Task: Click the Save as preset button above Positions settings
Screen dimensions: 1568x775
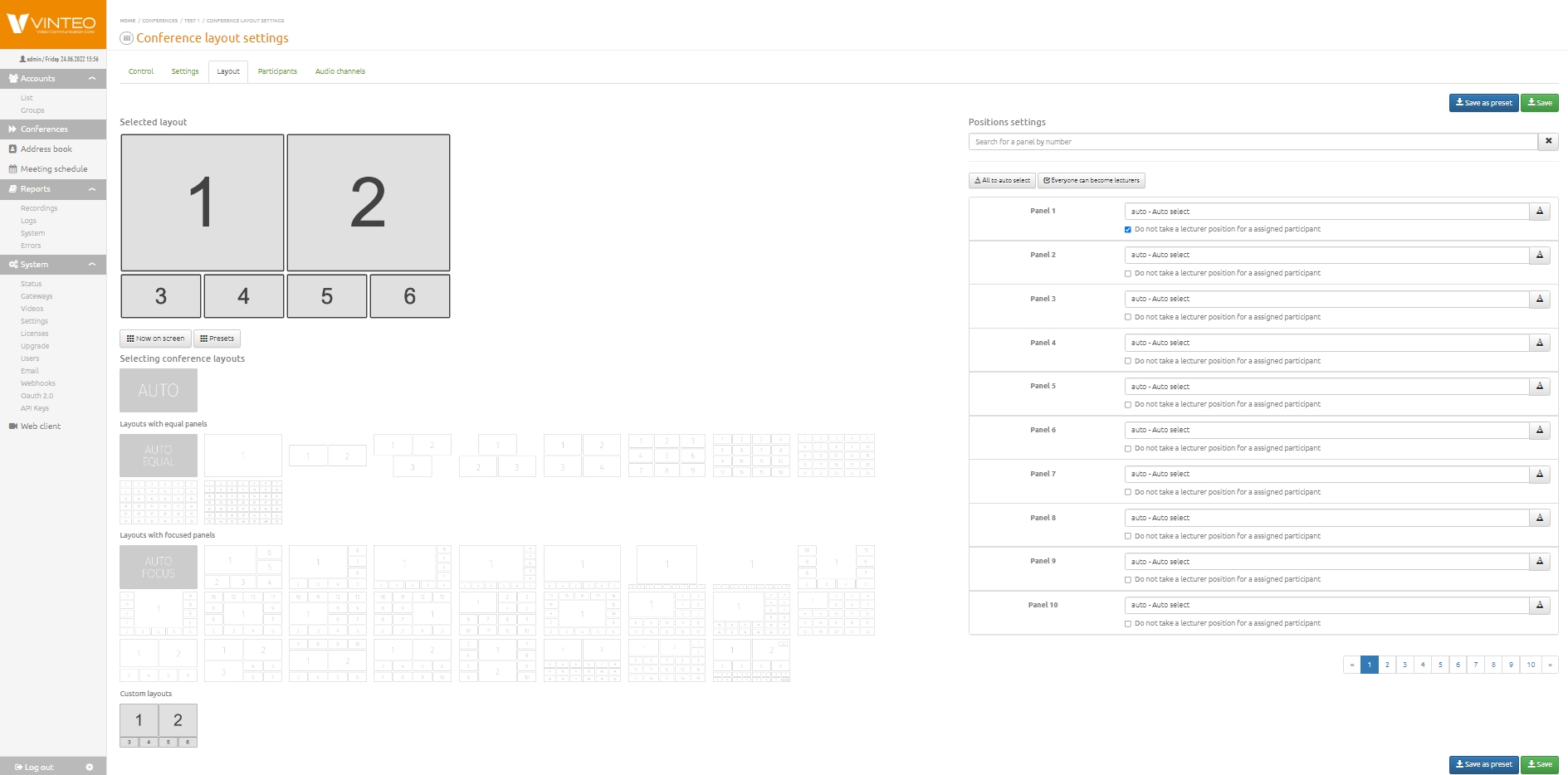Action: (1484, 103)
